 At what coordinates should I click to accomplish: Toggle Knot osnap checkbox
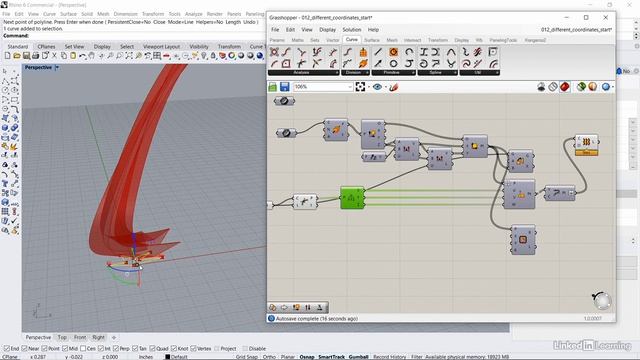pyautogui.click(x=174, y=349)
